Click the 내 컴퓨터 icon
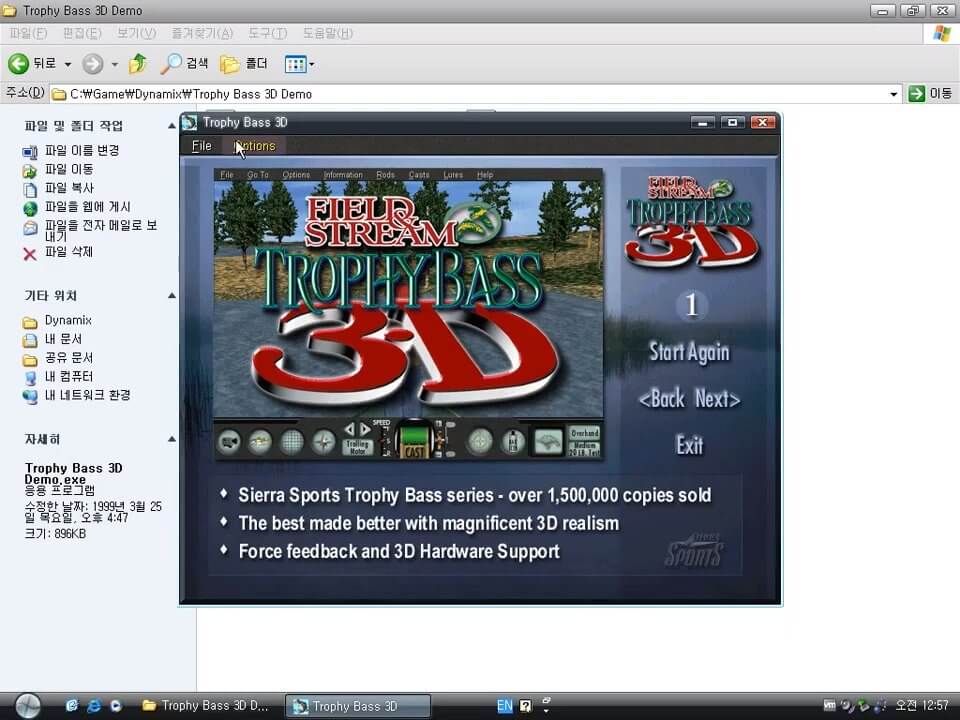 point(30,378)
